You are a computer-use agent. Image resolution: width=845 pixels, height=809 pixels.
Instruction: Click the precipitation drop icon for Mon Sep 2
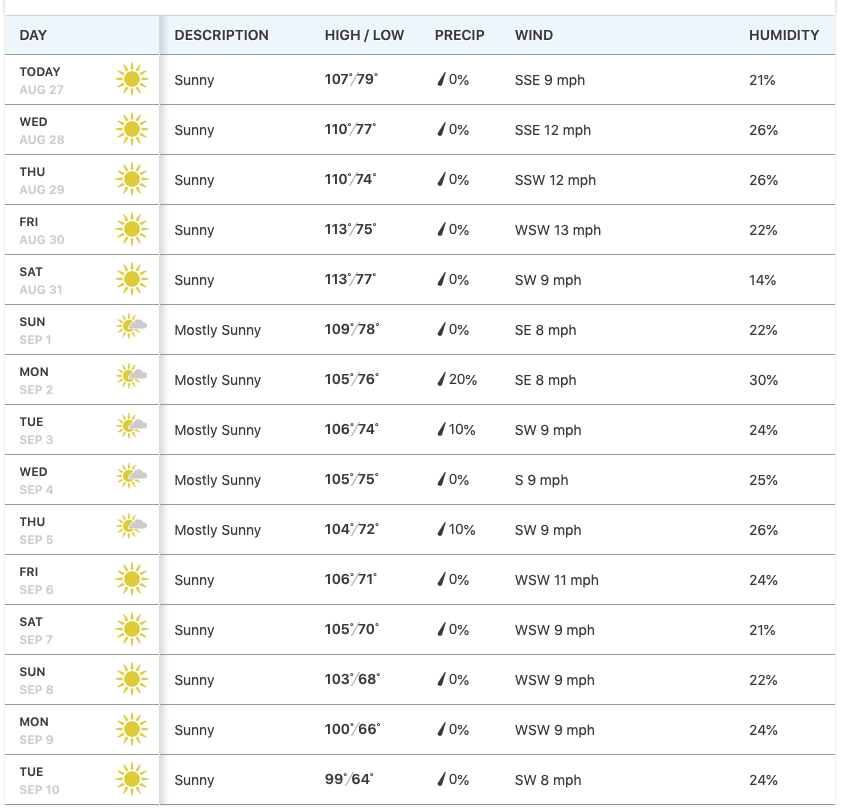pyautogui.click(x=441, y=379)
